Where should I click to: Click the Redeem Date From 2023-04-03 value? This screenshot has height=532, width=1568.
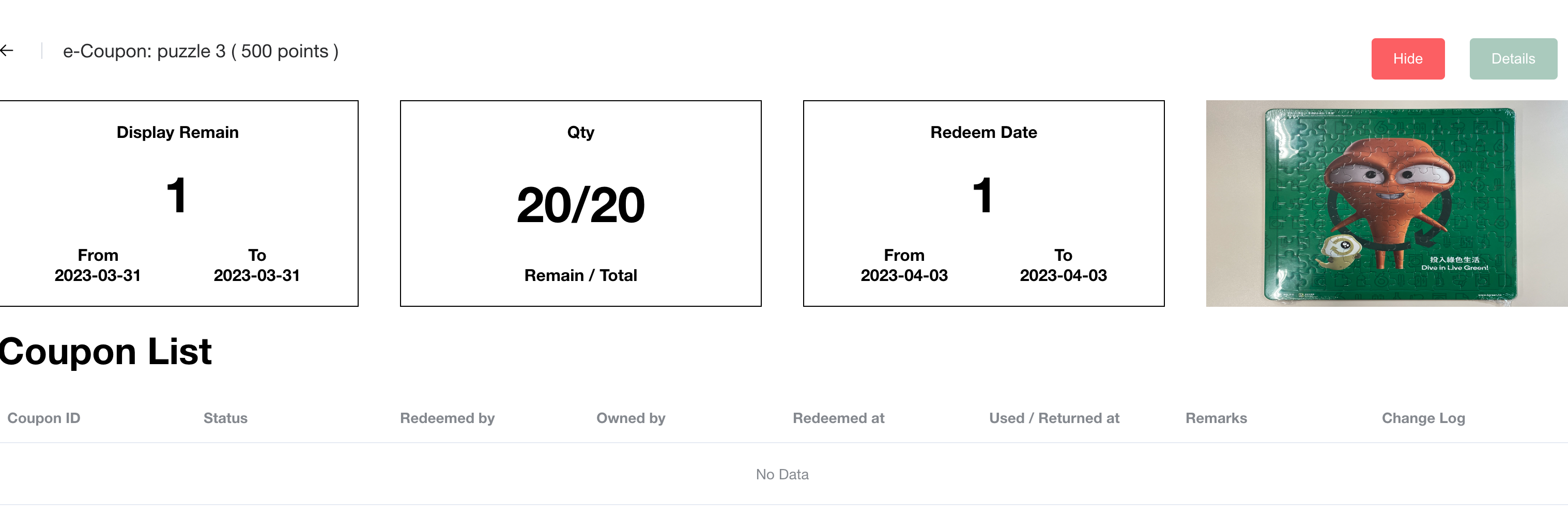(x=904, y=275)
